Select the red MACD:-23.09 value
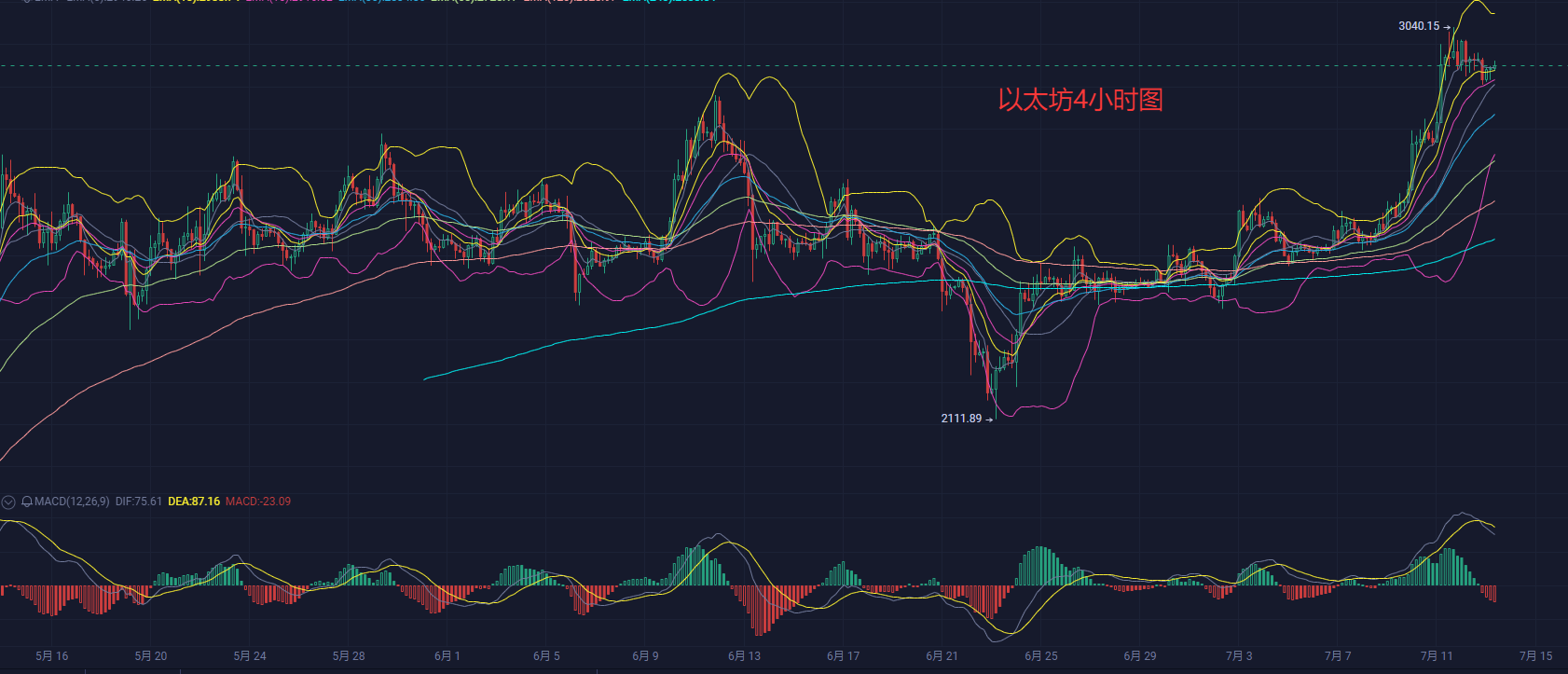Image resolution: width=1568 pixels, height=674 pixels. point(258,502)
